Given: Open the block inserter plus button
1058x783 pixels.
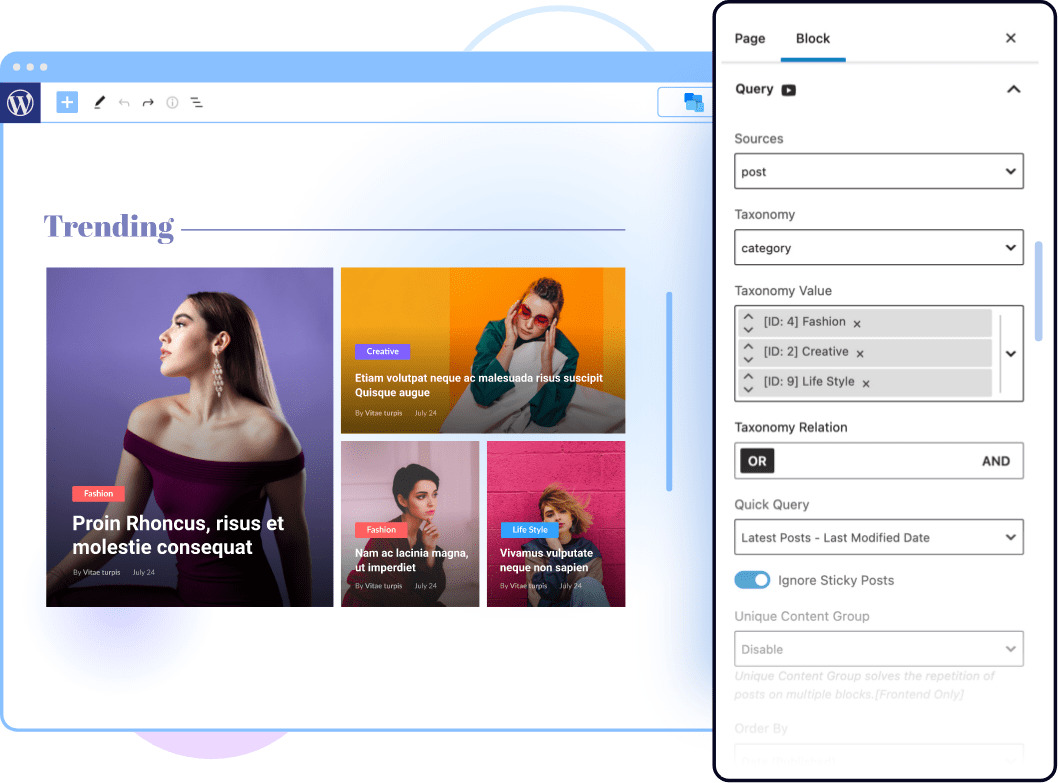Looking at the screenshot, I should pos(67,103).
